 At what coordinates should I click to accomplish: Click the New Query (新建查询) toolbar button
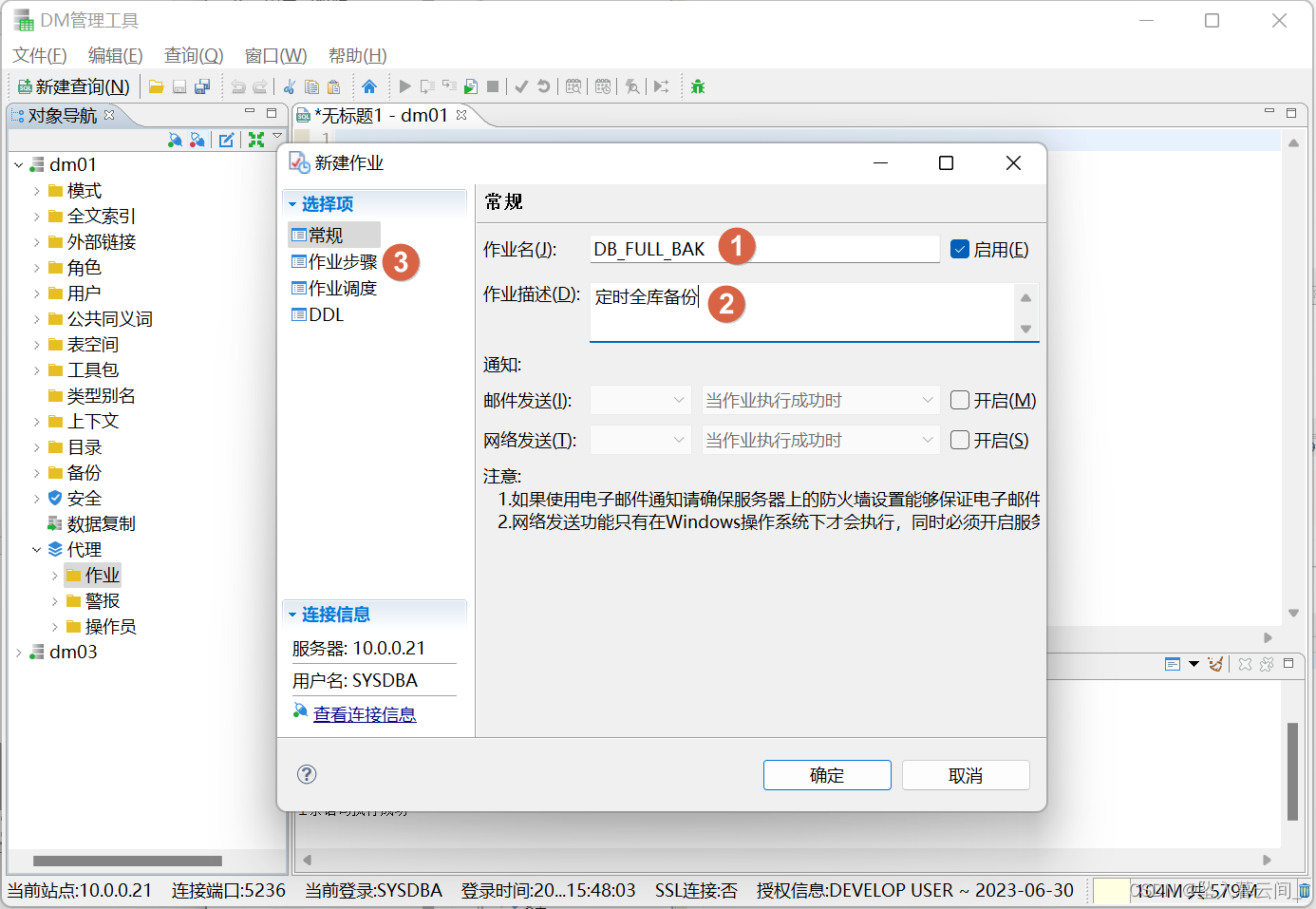click(73, 86)
